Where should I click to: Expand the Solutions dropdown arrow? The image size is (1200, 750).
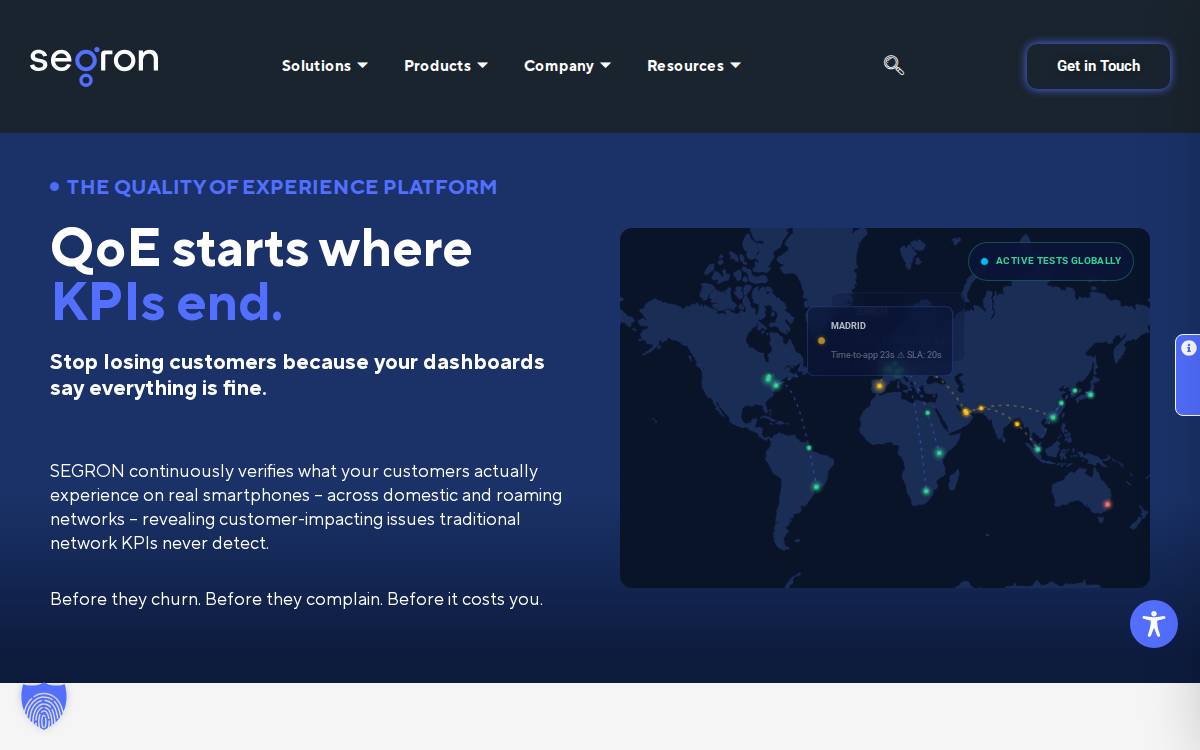click(x=362, y=66)
